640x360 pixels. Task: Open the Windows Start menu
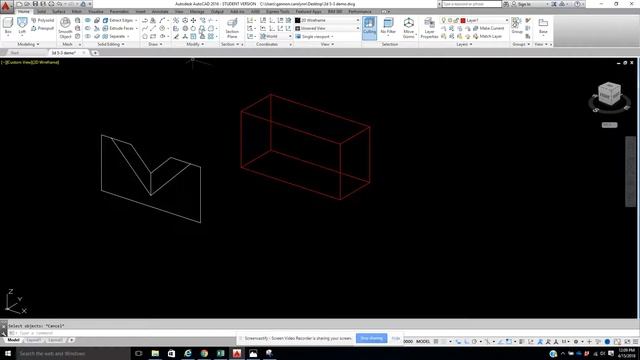pos(8,353)
